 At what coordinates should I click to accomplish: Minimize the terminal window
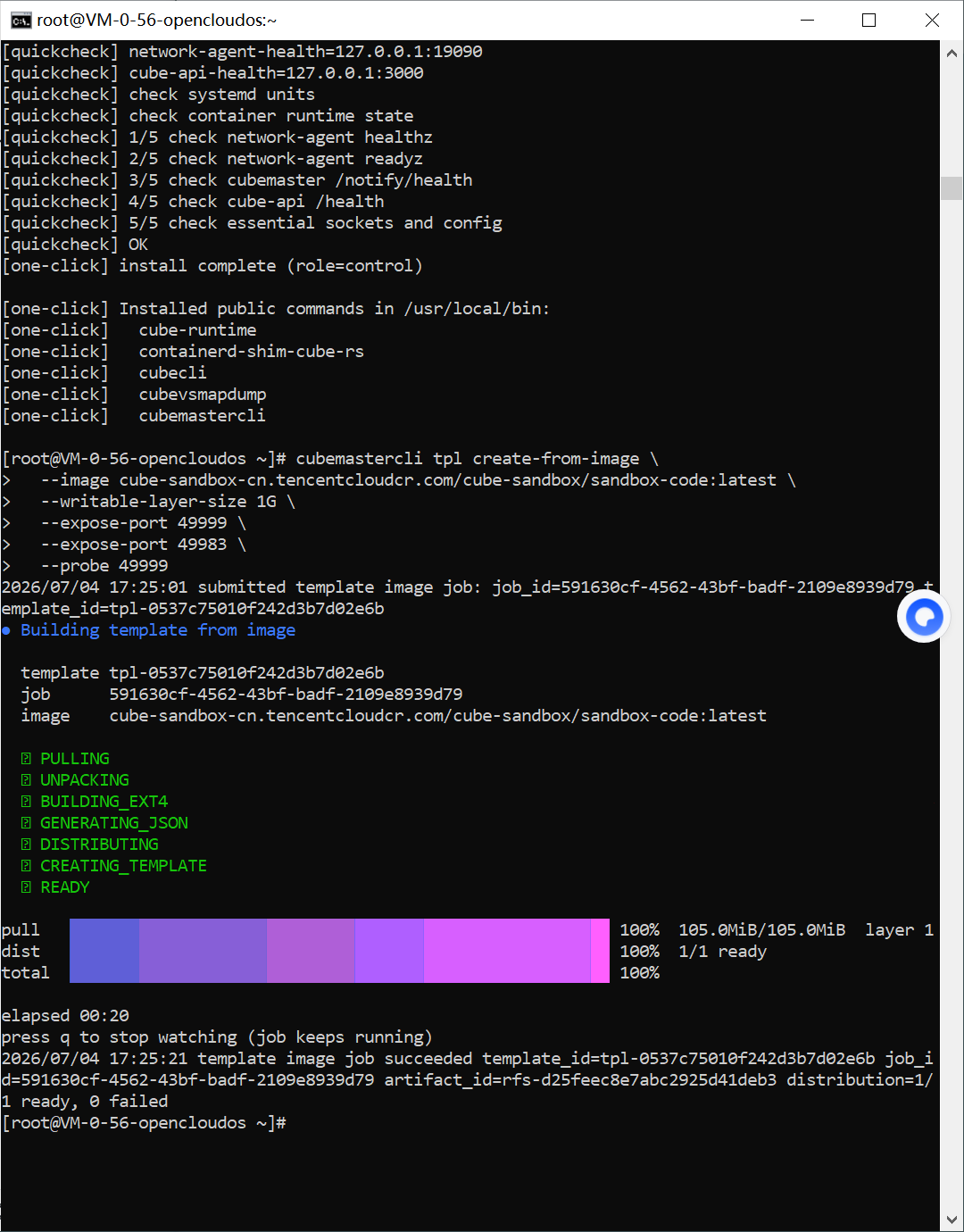(807, 20)
